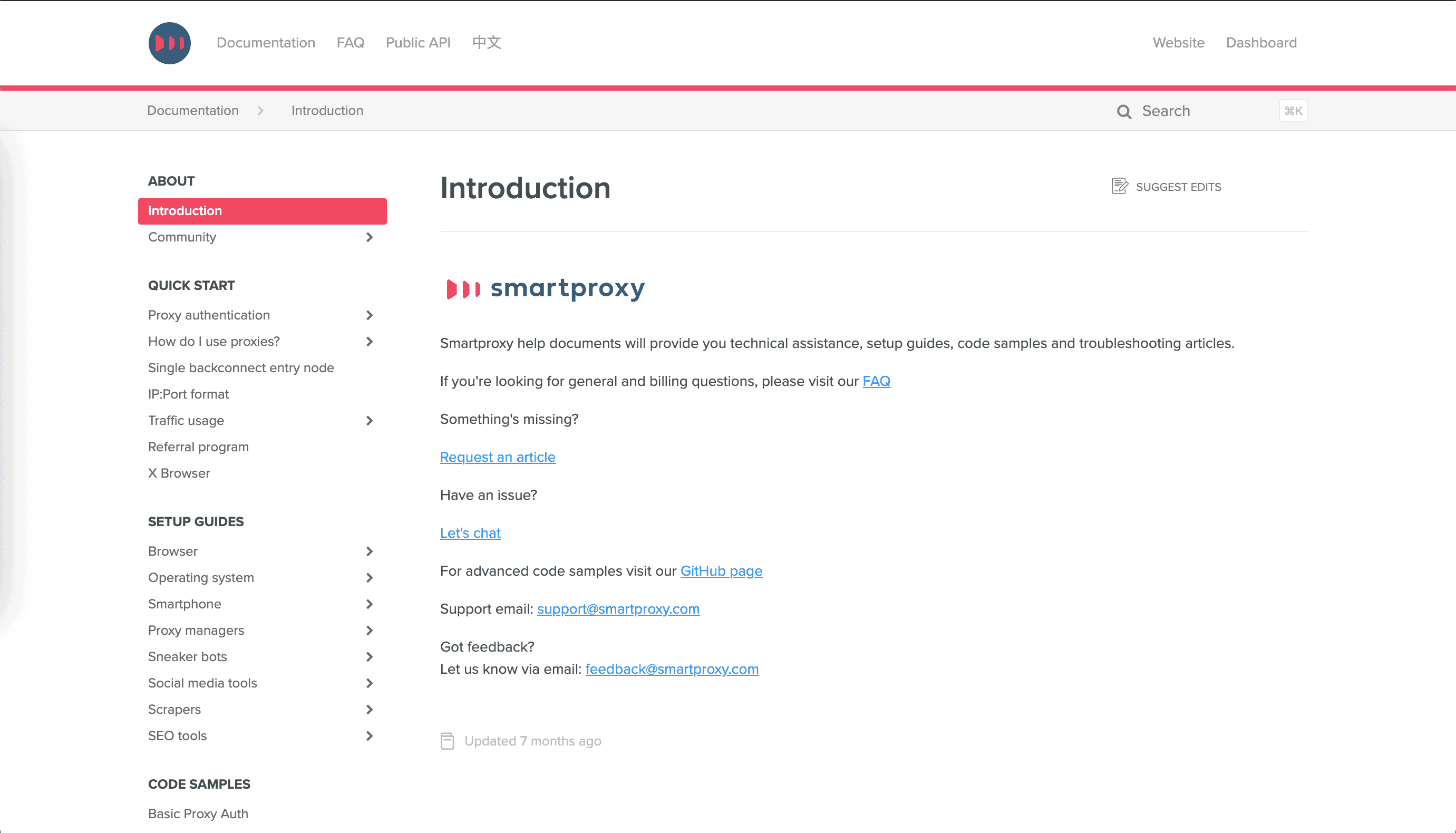Open Dashboard from header
The width and height of the screenshot is (1456, 833).
[x=1261, y=43]
